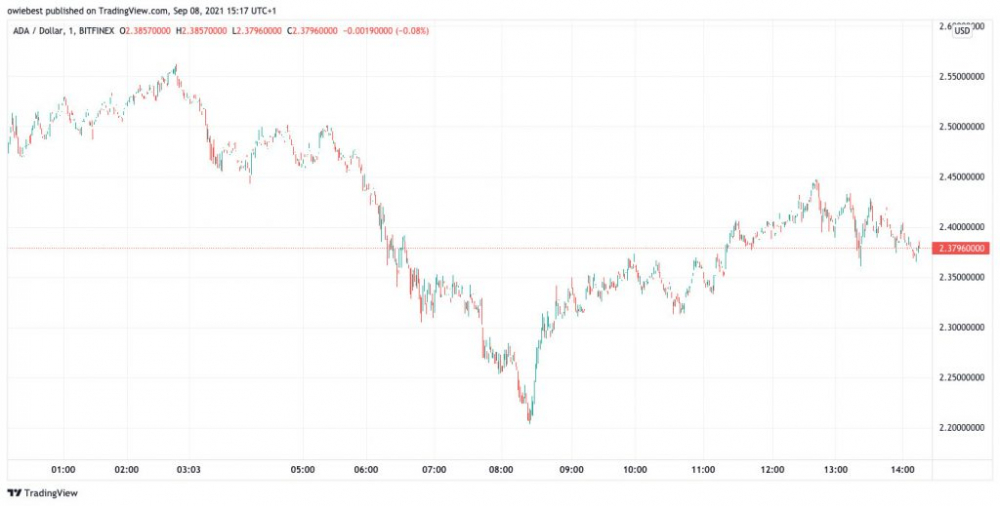Click the 05:00 time axis label
Viewport: 1000px width, 506px height.
pyautogui.click(x=302, y=470)
